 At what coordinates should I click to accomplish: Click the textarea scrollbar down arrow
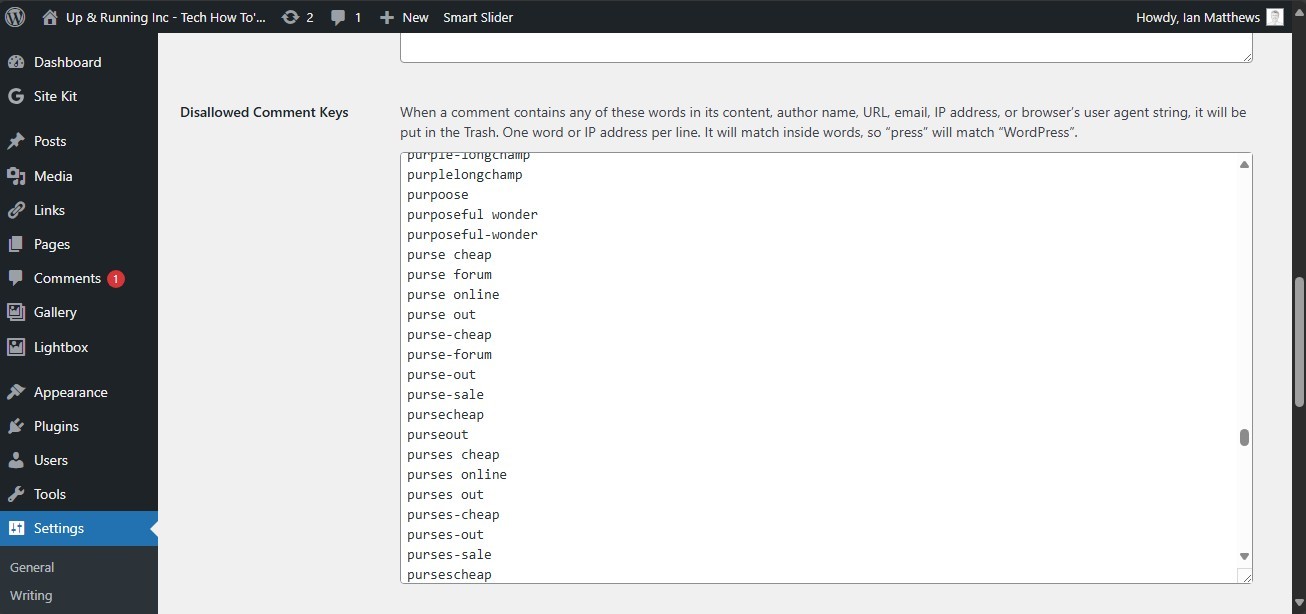1243,556
